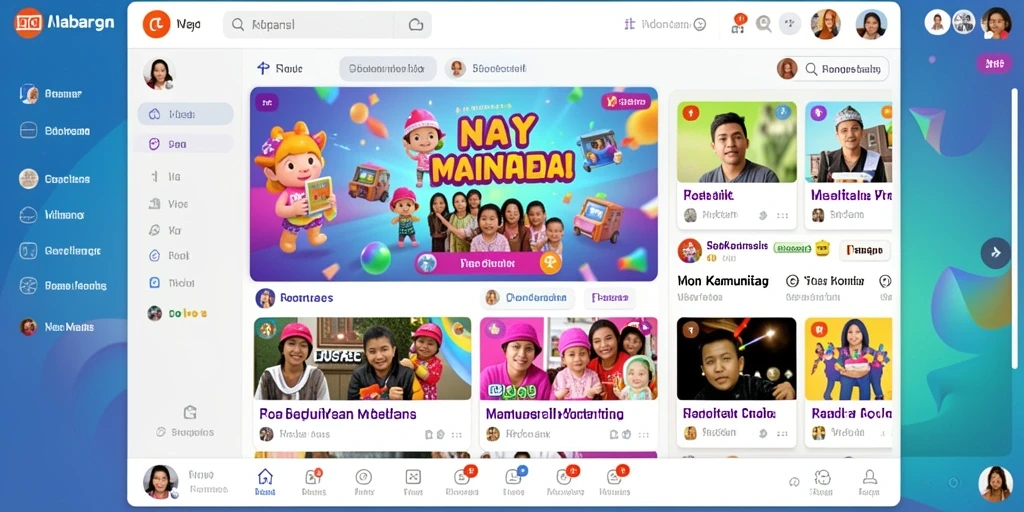
Task: Click the avatar in the bottom-right corner of the screen
Action: tap(995, 483)
